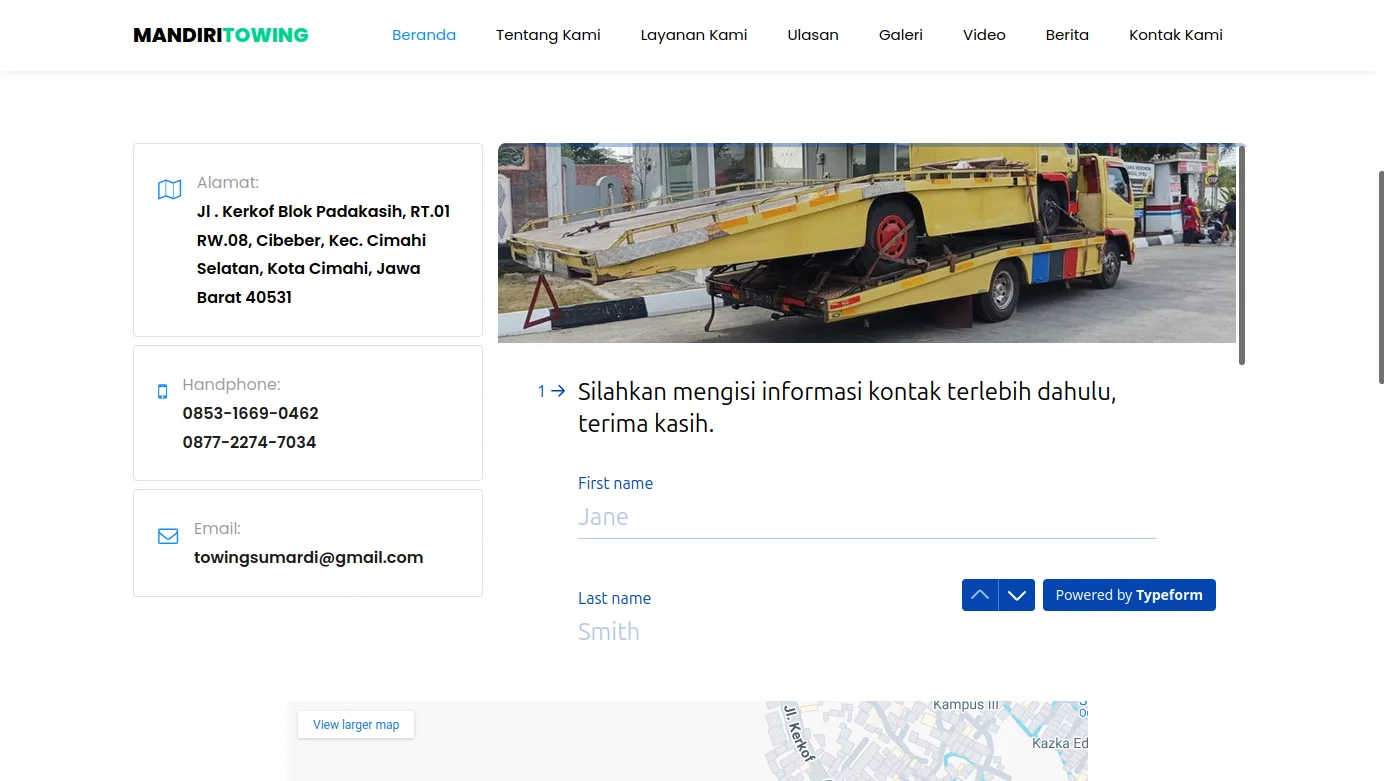Click the envelope icon beside Email
Screen dimensions: 1384x781
(168, 536)
